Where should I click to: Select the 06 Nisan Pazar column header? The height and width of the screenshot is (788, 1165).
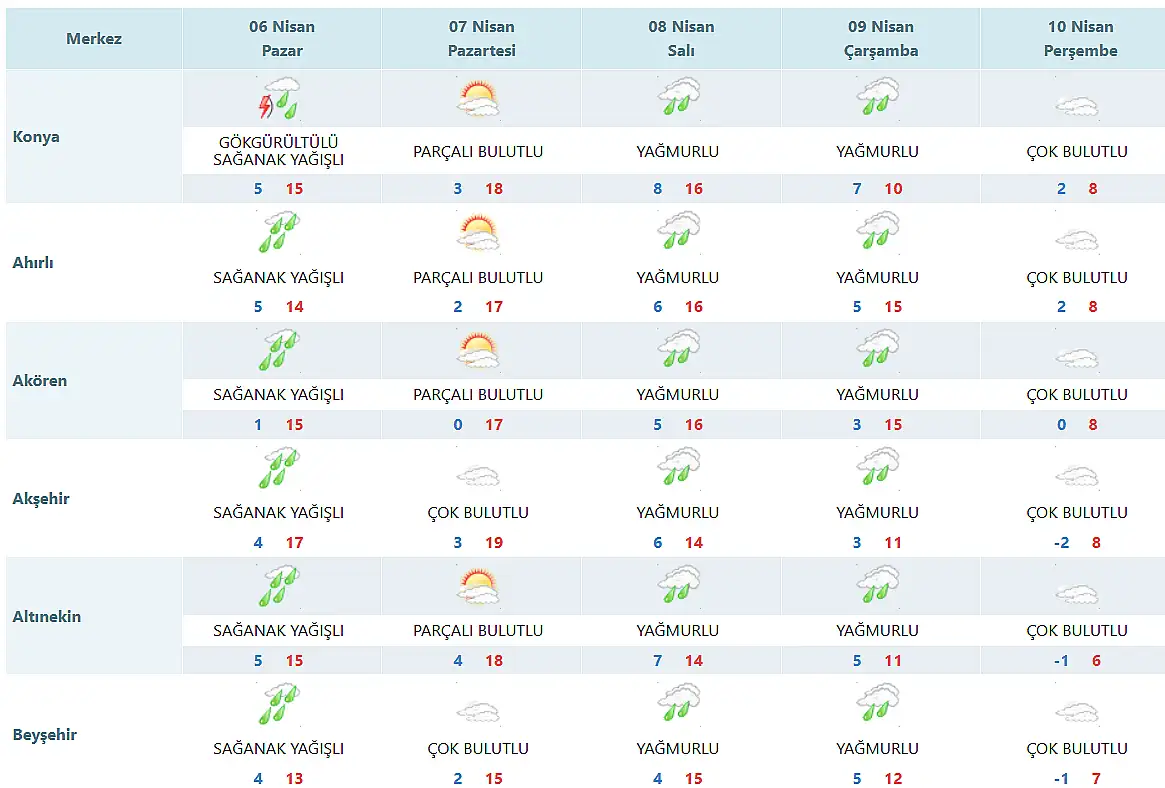pyautogui.click(x=281, y=39)
